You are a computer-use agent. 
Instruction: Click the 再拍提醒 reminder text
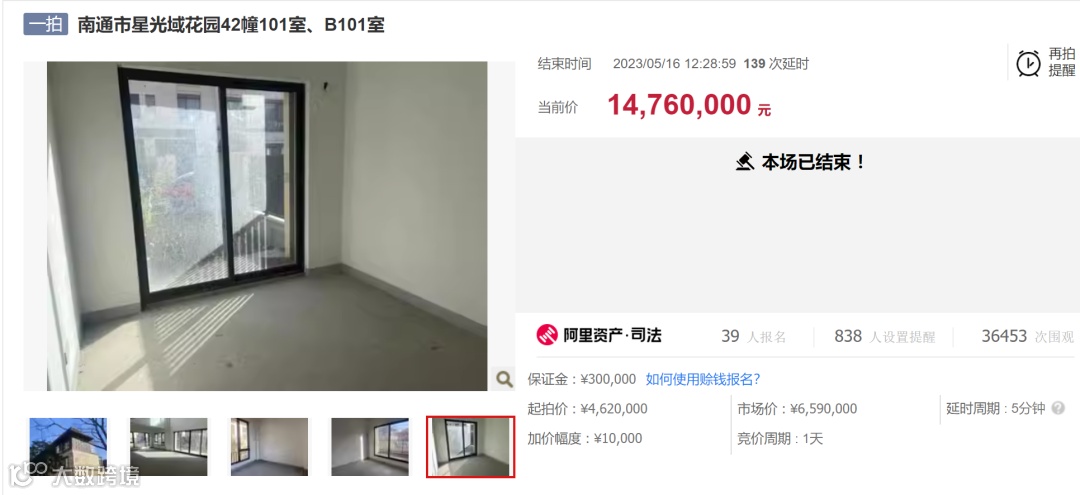click(x=1061, y=62)
